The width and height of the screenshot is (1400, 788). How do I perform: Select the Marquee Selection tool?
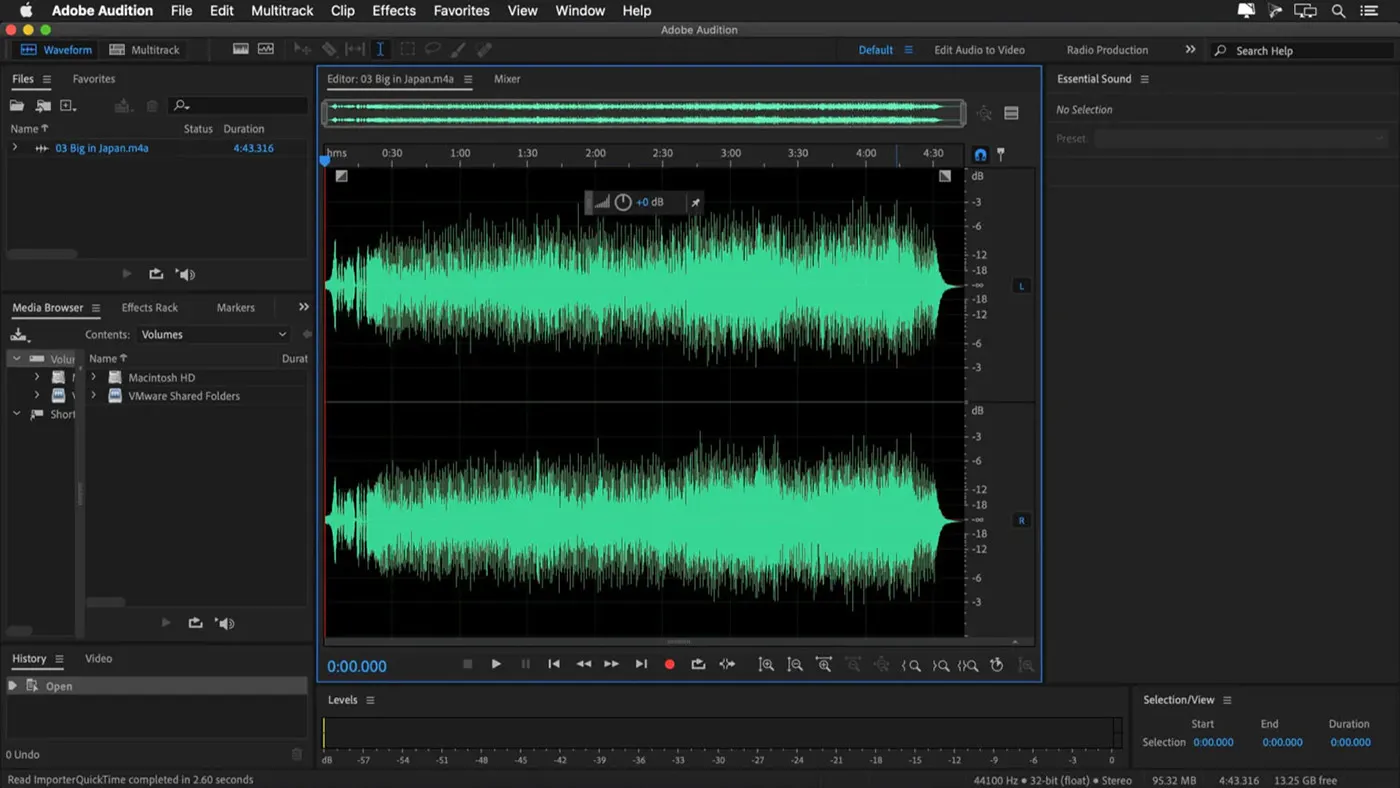click(407, 49)
